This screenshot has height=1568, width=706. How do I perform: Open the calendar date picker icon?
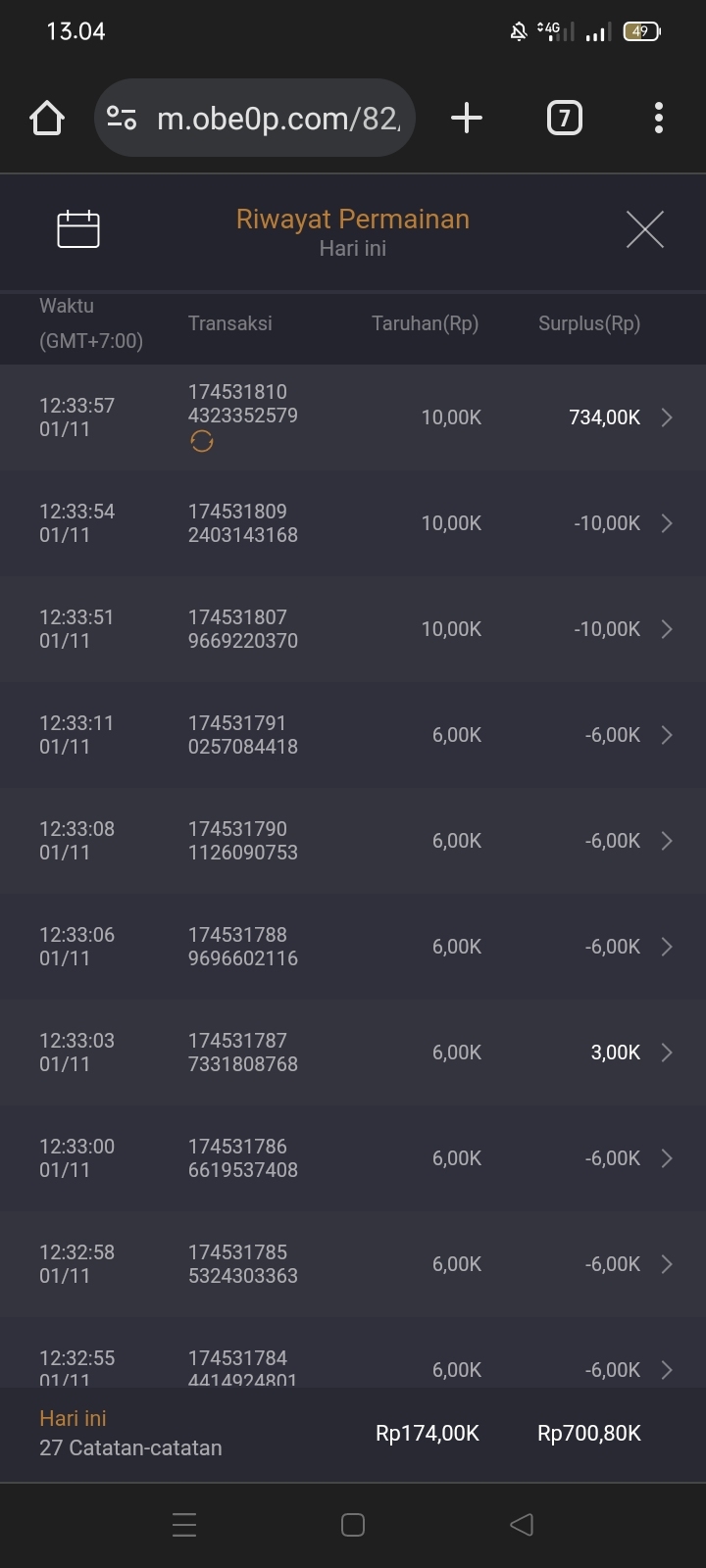coord(78,229)
